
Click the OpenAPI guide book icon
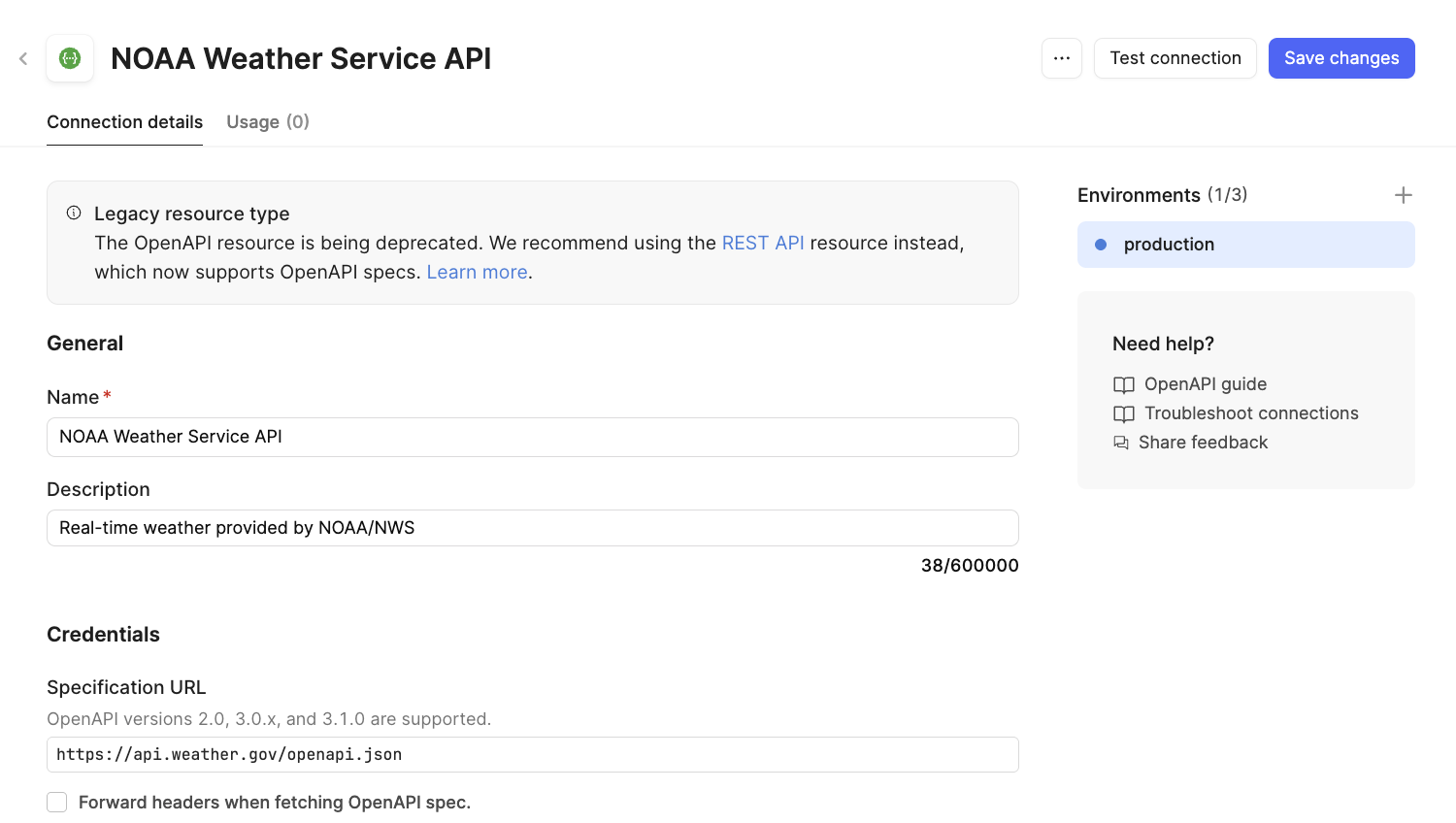coord(1123,384)
